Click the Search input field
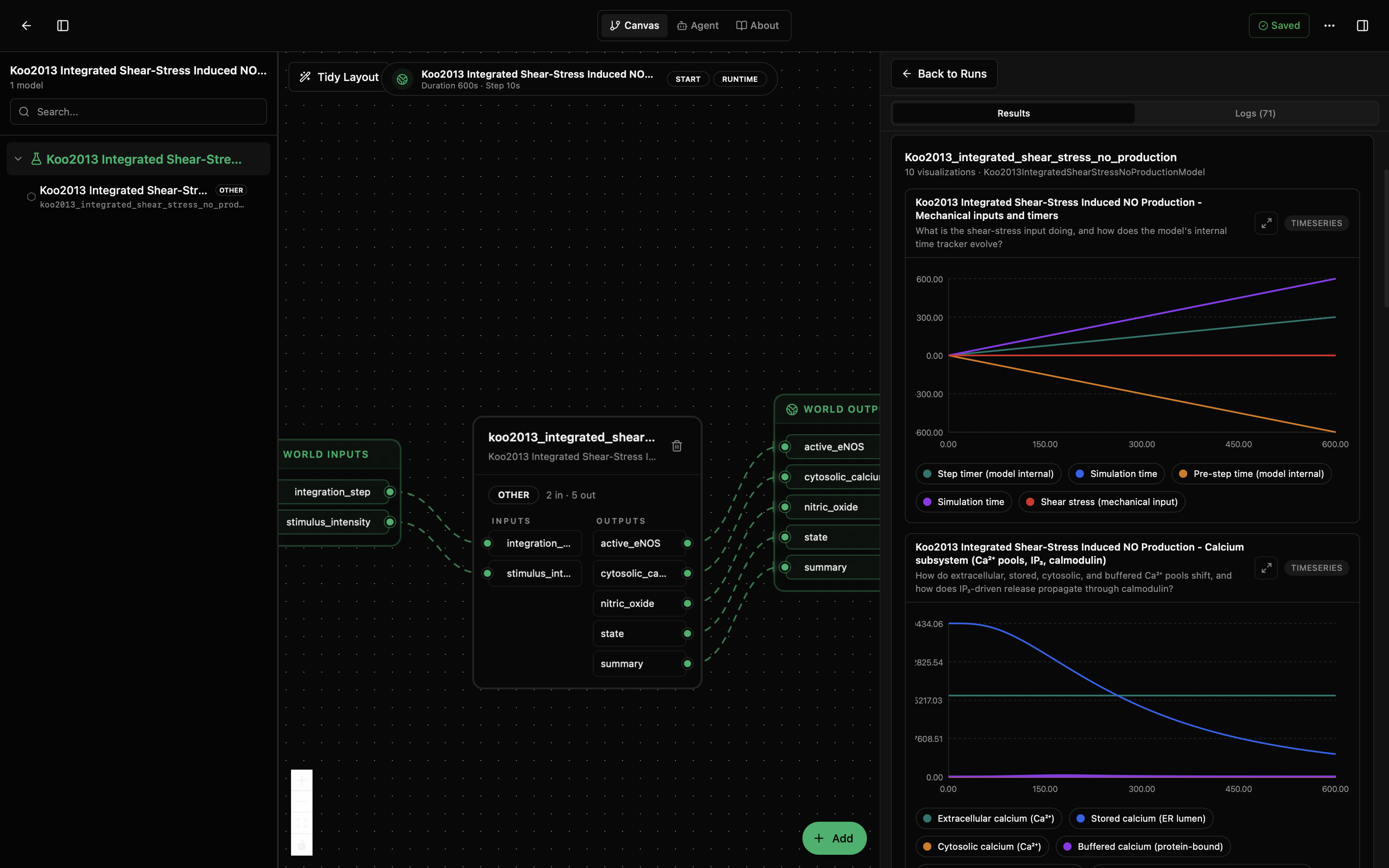The width and height of the screenshot is (1389, 868). pyautogui.click(x=138, y=111)
